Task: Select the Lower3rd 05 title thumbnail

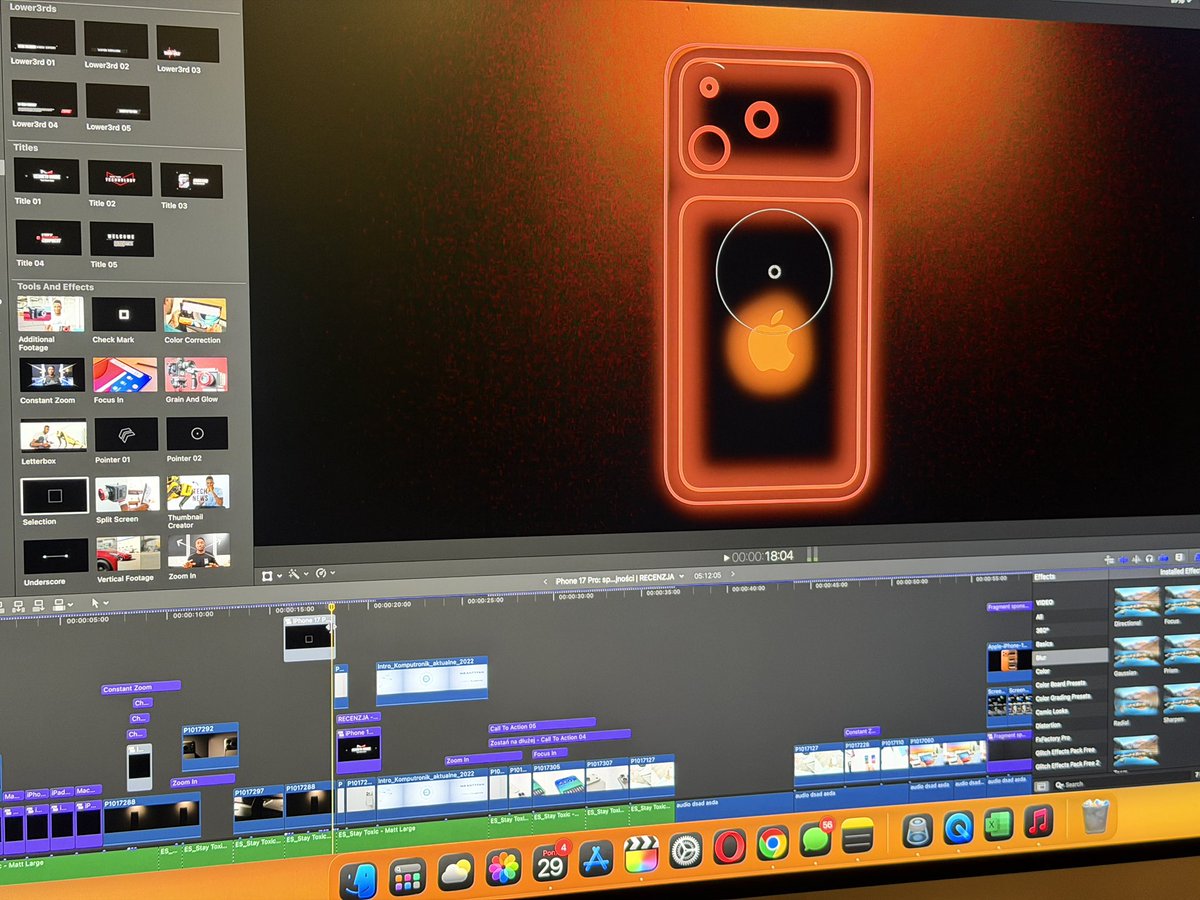Action: 118,102
